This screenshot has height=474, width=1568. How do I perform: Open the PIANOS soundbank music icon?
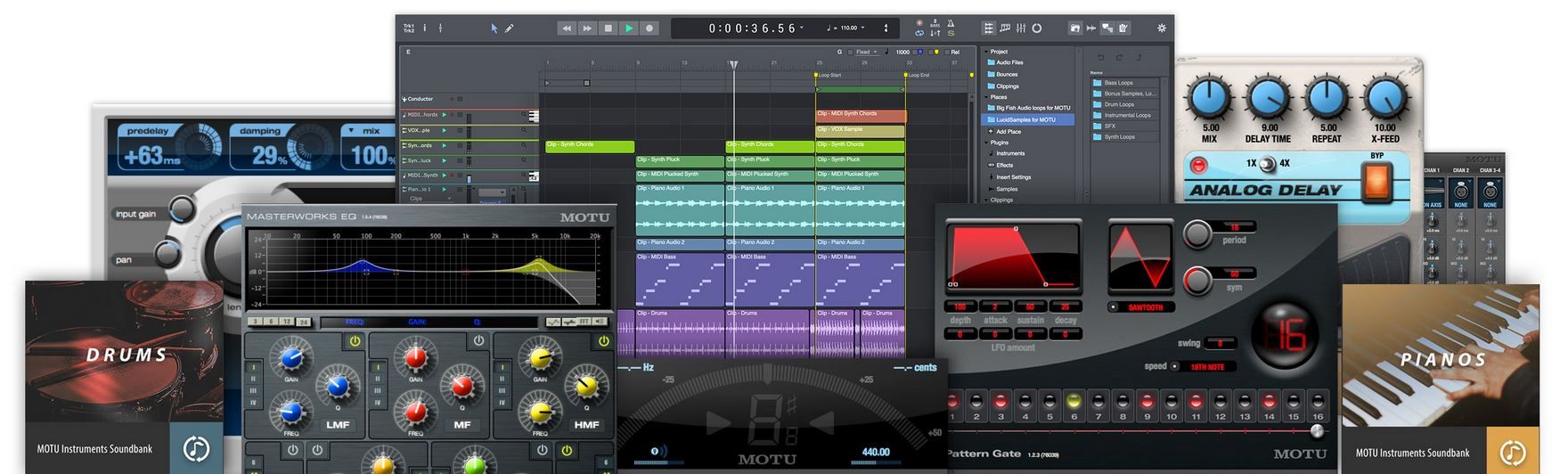click(1513, 451)
